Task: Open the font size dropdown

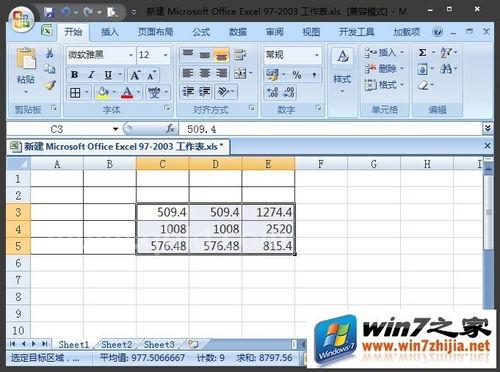Action: point(165,55)
